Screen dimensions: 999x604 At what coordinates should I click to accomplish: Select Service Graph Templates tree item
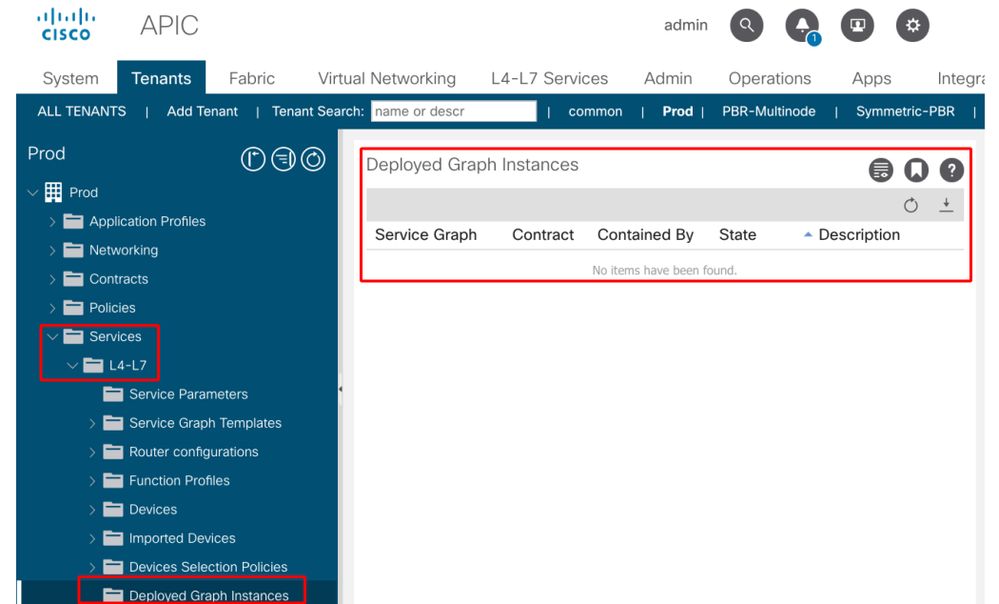point(205,423)
